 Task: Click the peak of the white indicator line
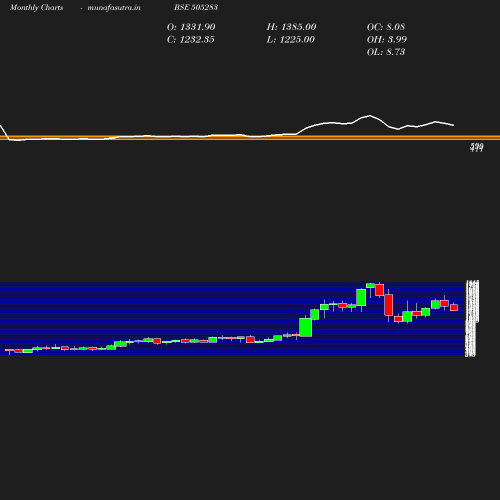click(370, 116)
